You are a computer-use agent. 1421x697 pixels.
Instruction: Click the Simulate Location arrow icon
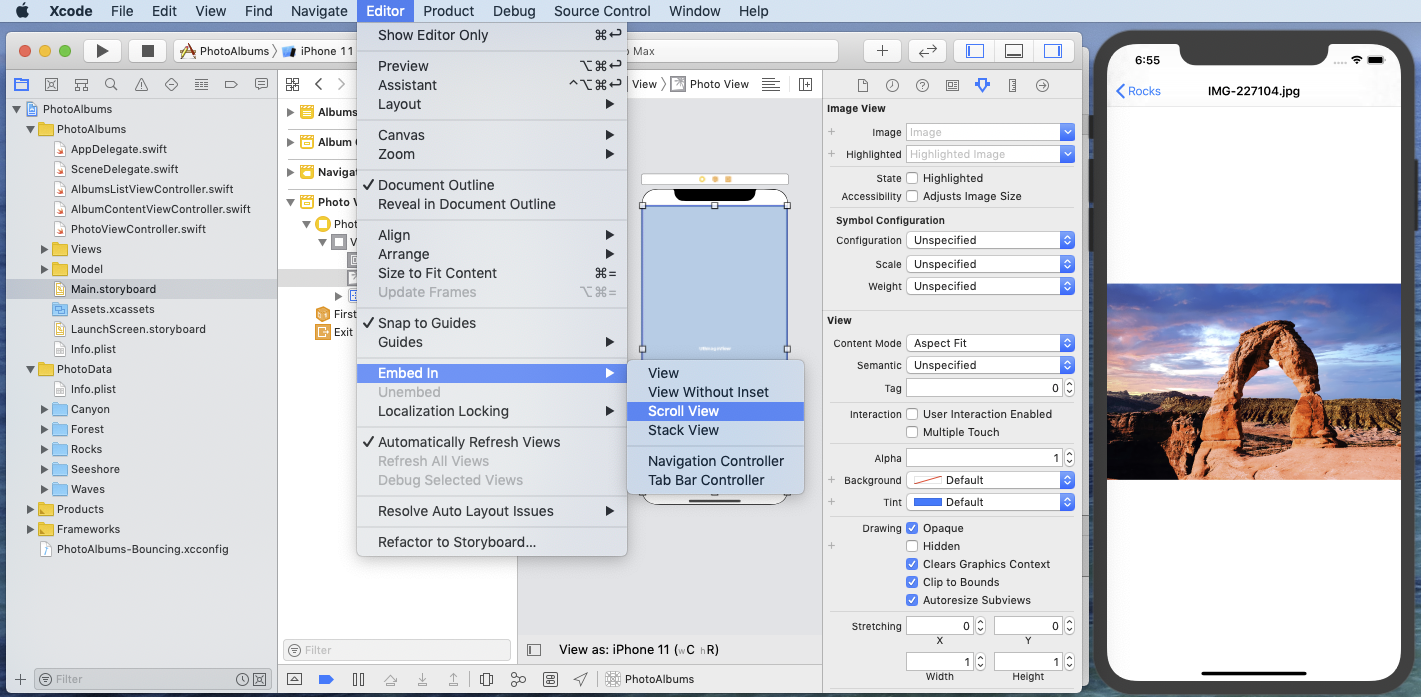point(581,679)
